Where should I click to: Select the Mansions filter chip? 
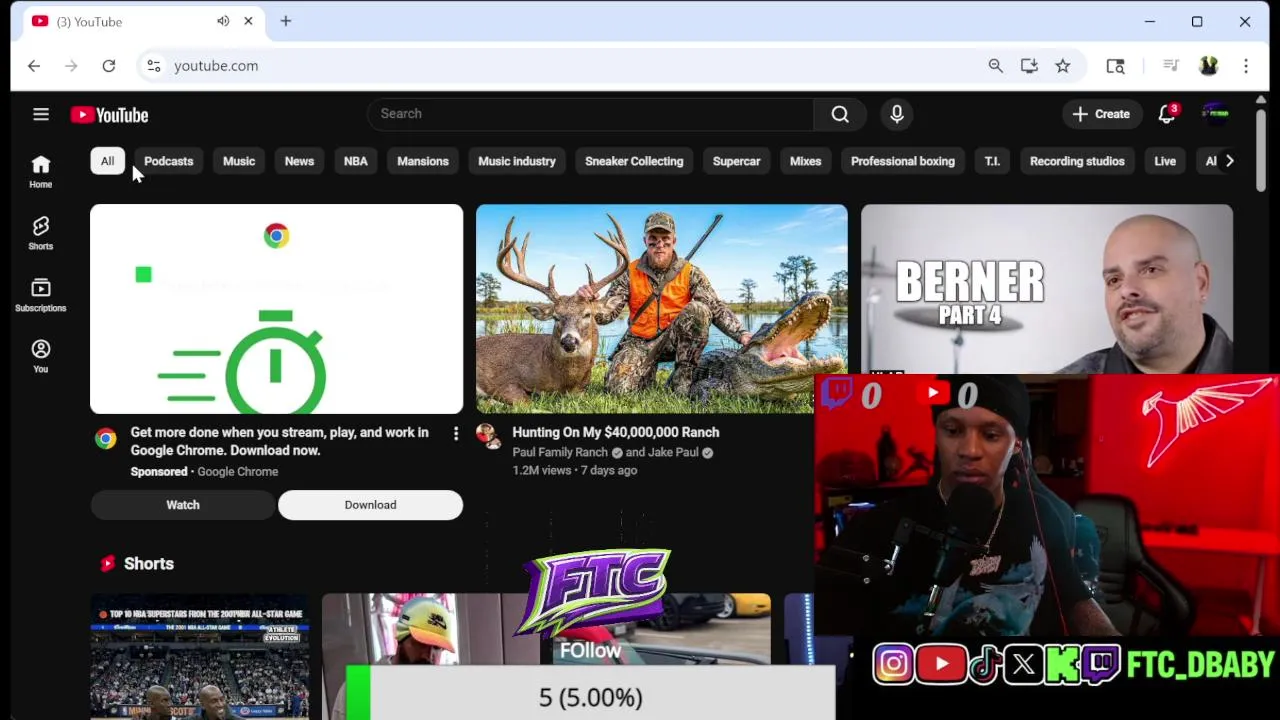[x=423, y=161]
